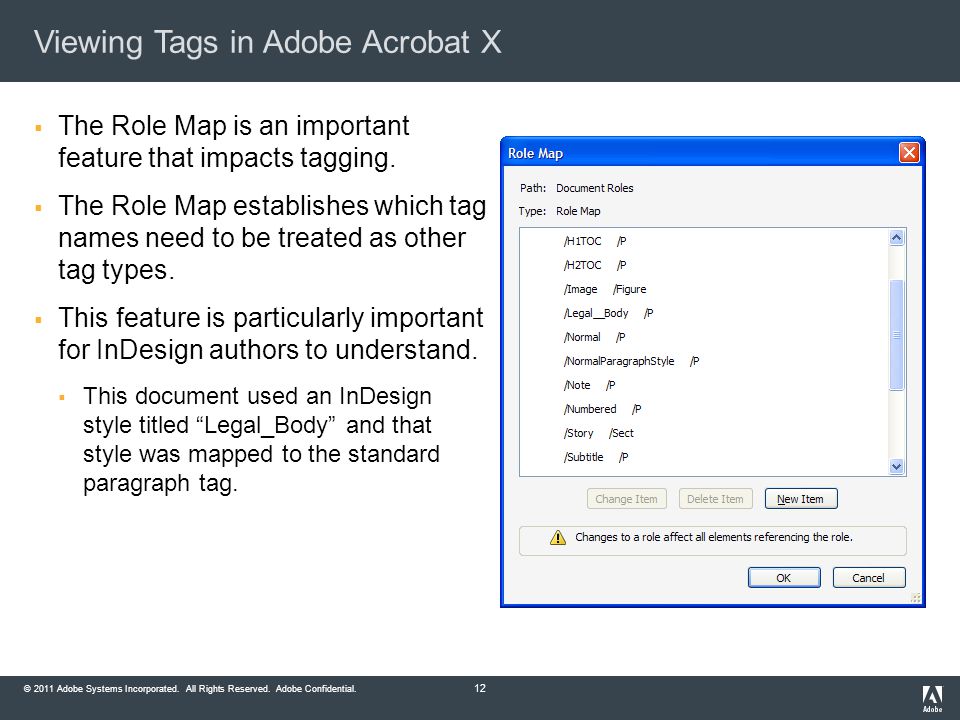Click the dialog resize grip corner
The height and width of the screenshot is (720, 960).
(x=916, y=598)
